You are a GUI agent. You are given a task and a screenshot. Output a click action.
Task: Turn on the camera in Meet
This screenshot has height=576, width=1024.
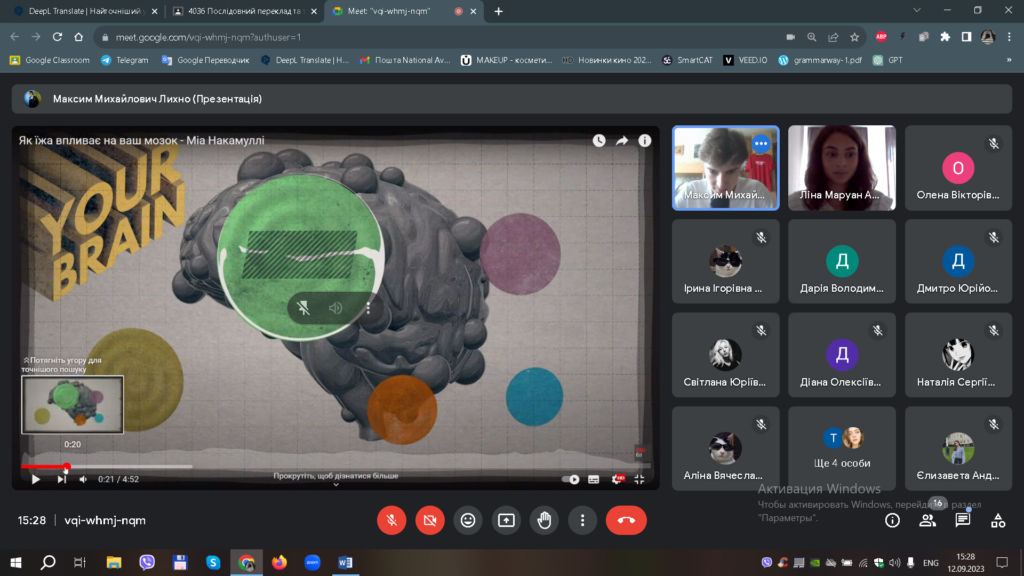430,520
